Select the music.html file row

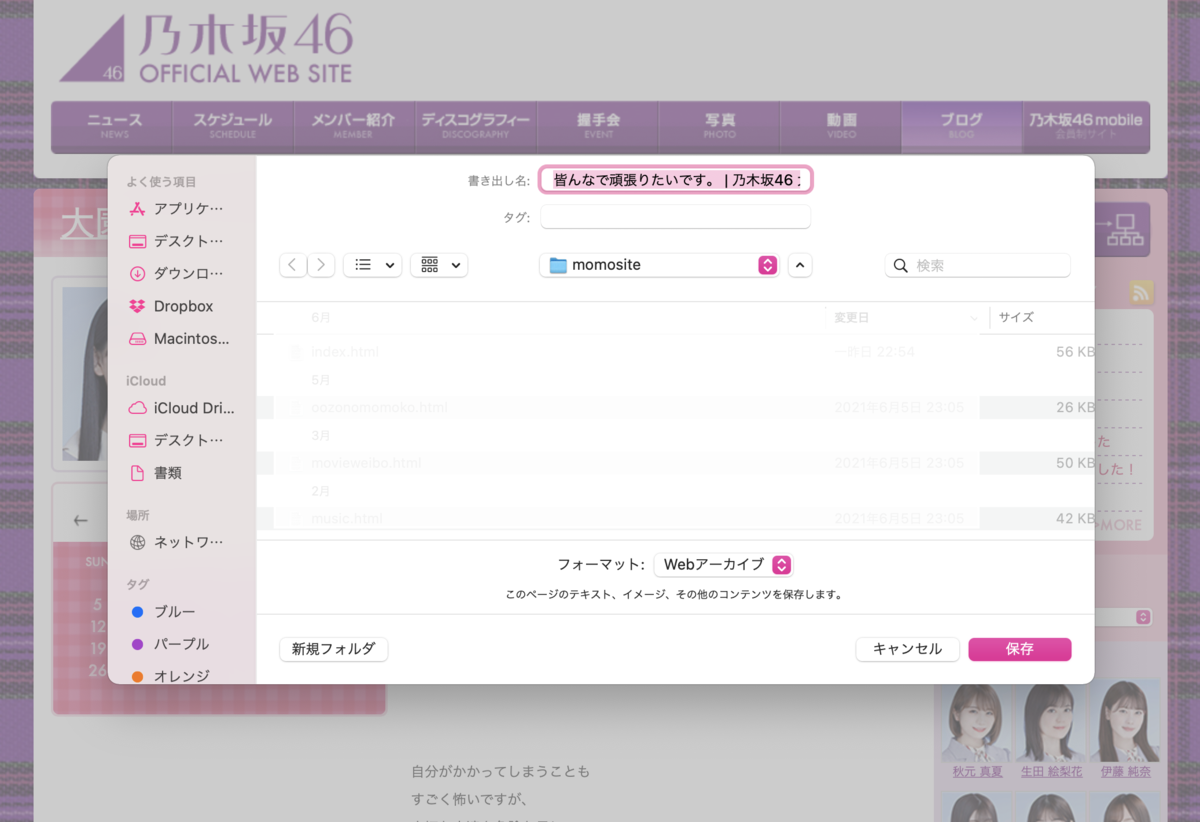click(675, 518)
